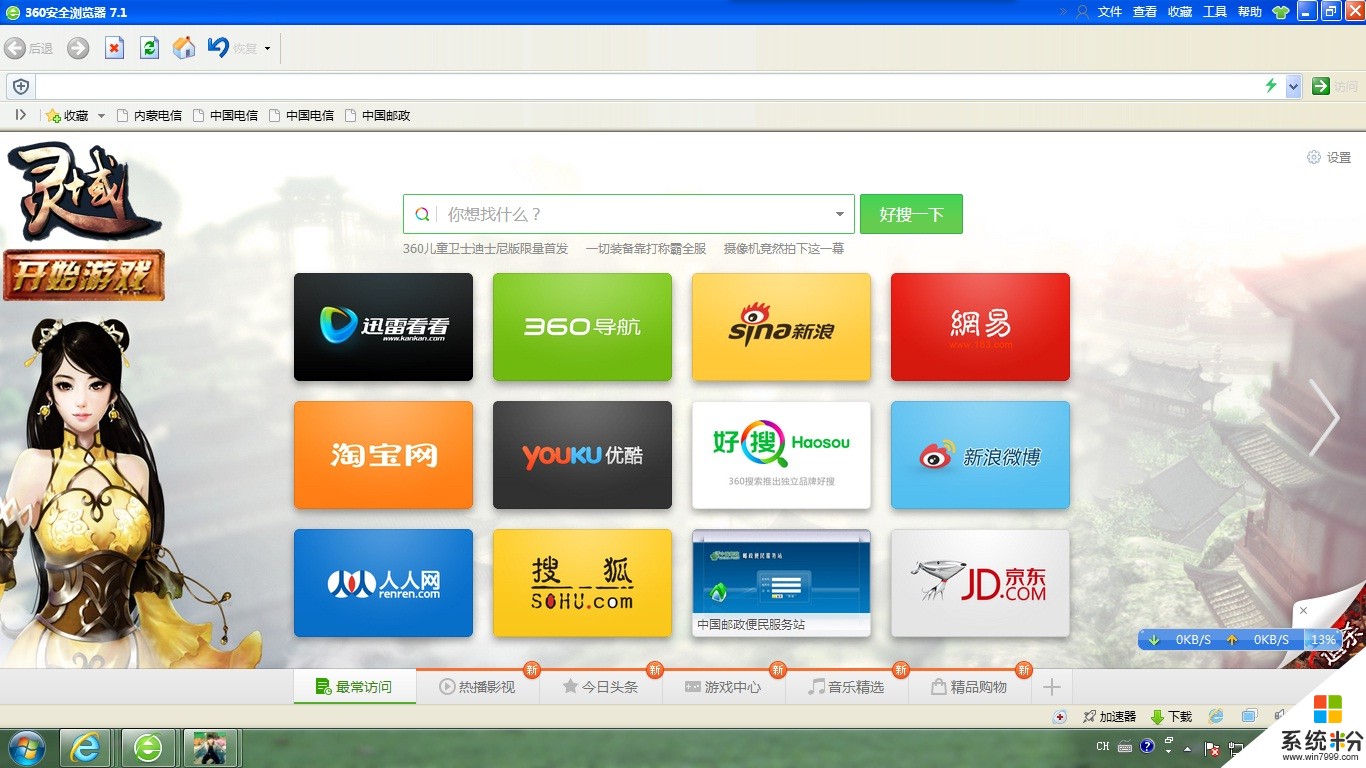This screenshot has height=768, width=1366.
Task: Open the 帮助 menu
Action: click(x=1250, y=12)
